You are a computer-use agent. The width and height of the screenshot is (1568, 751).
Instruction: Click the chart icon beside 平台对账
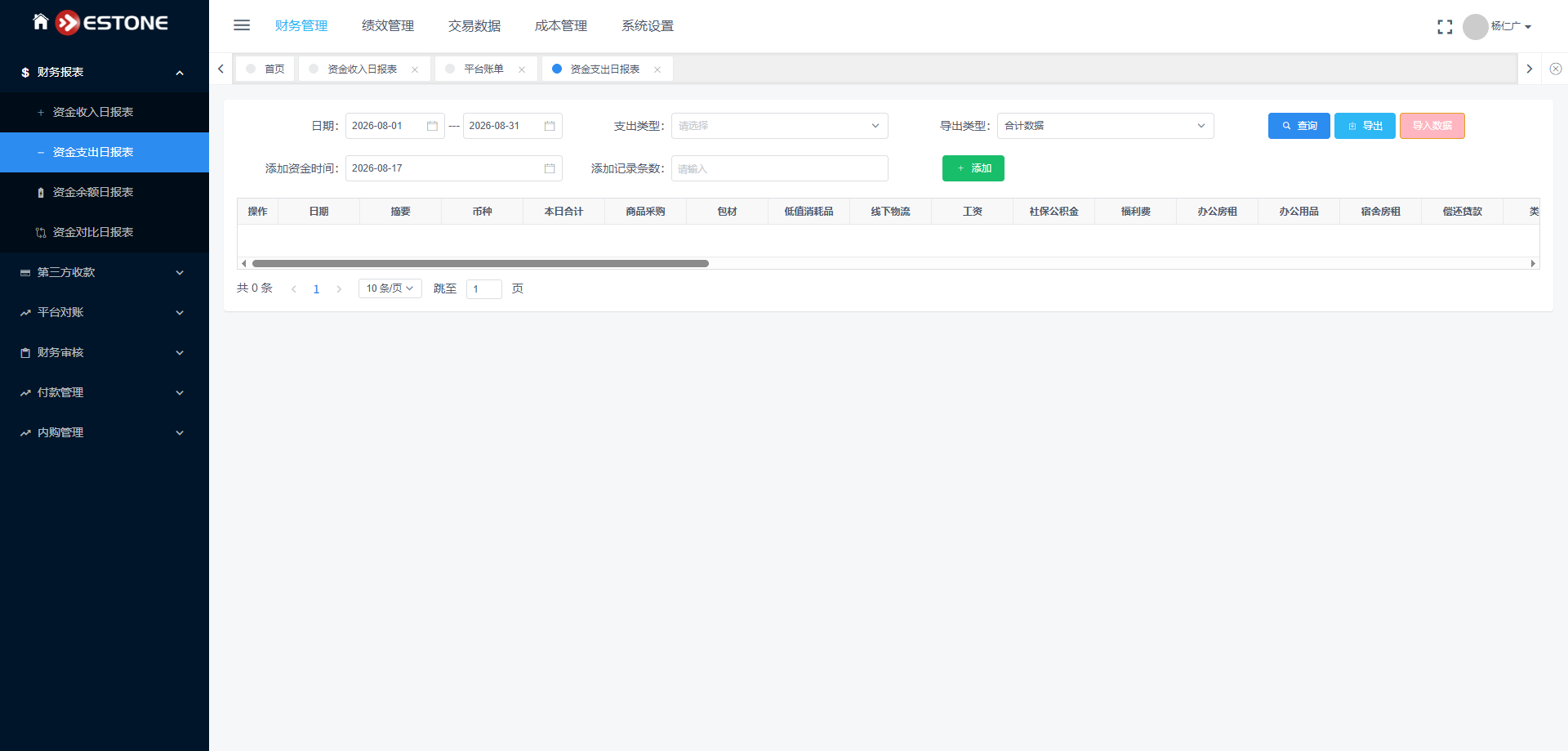click(25, 313)
